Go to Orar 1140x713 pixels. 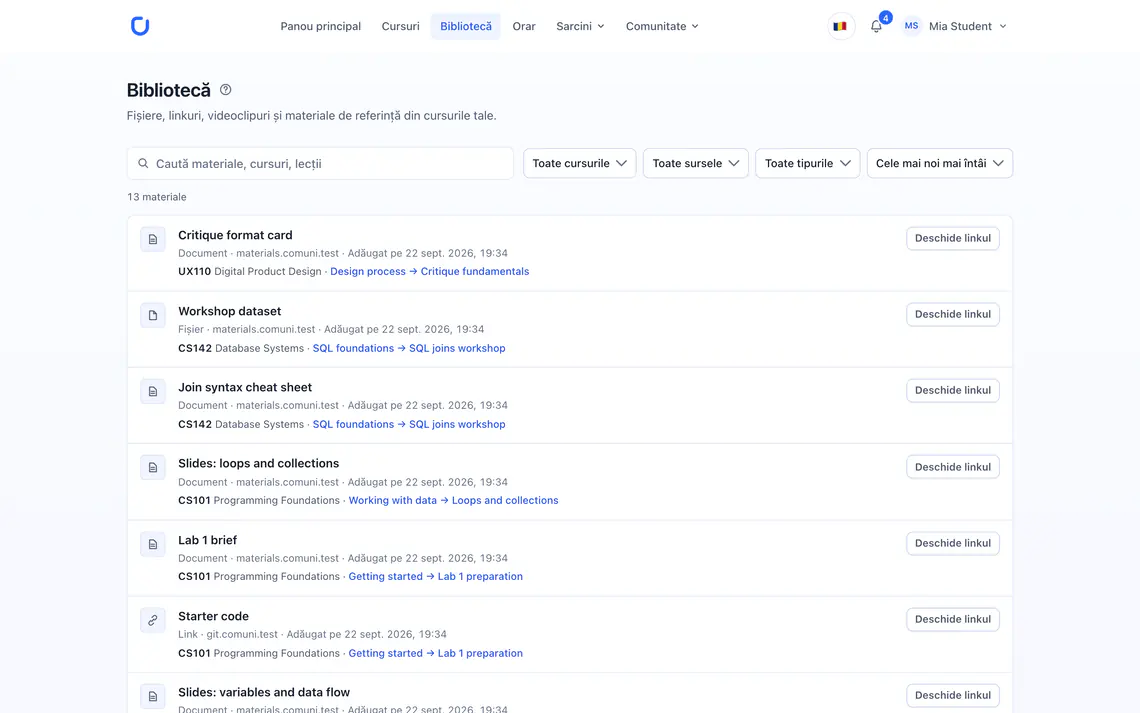tap(524, 26)
